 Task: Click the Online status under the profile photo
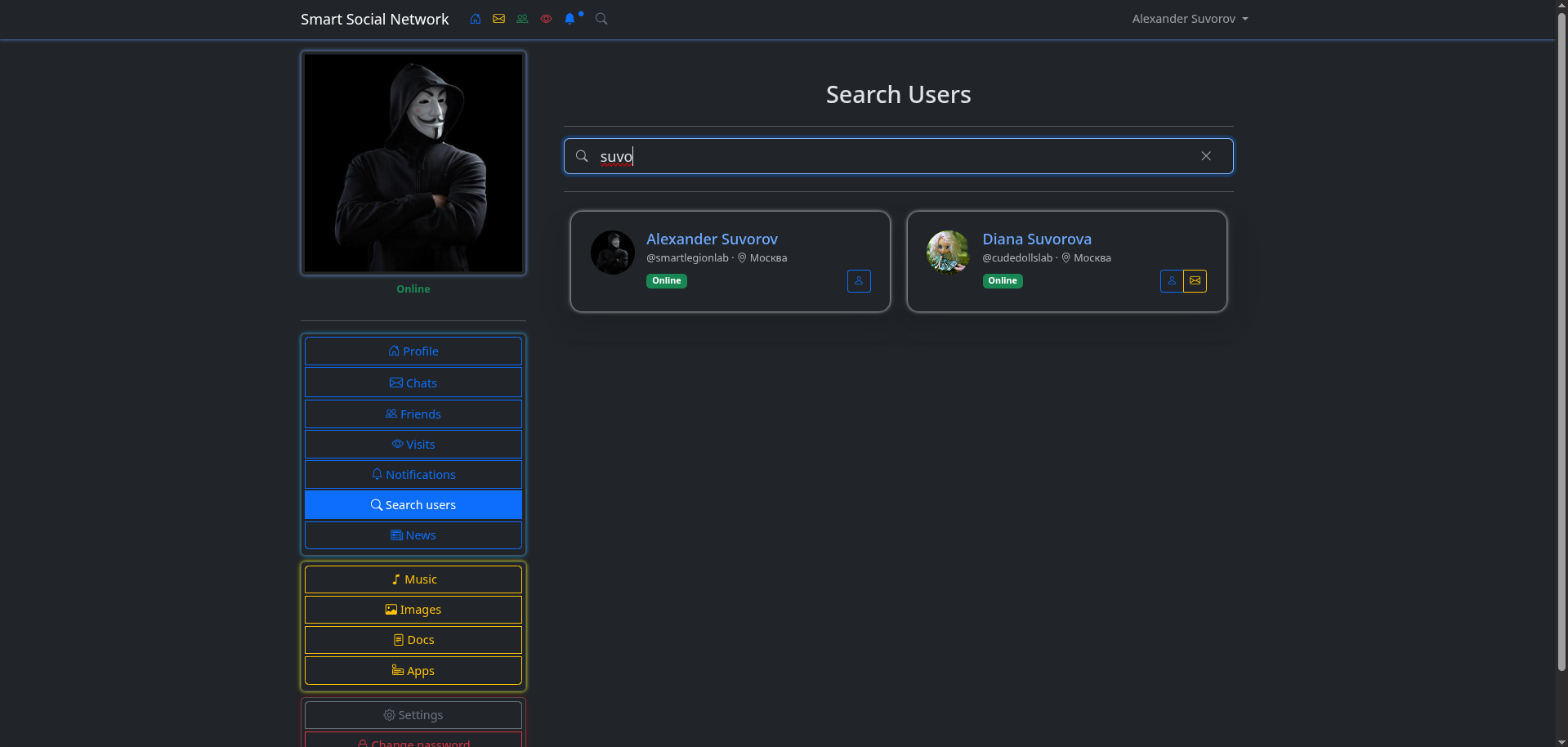(413, 289)
